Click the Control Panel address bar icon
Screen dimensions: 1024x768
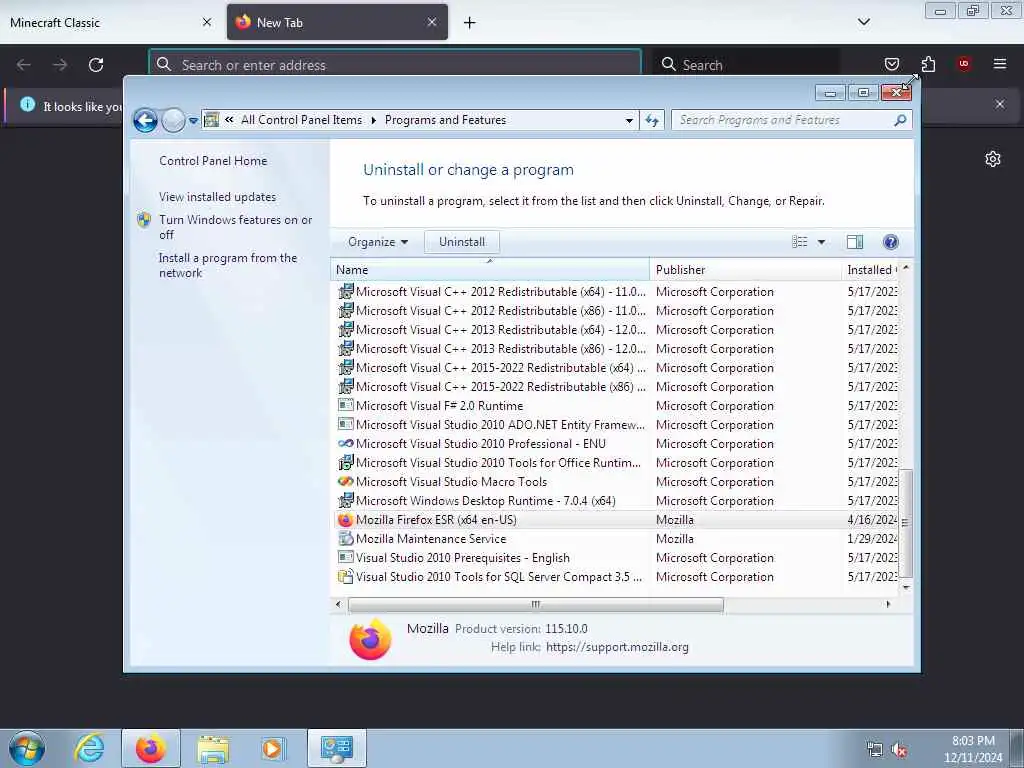point(212,120)
